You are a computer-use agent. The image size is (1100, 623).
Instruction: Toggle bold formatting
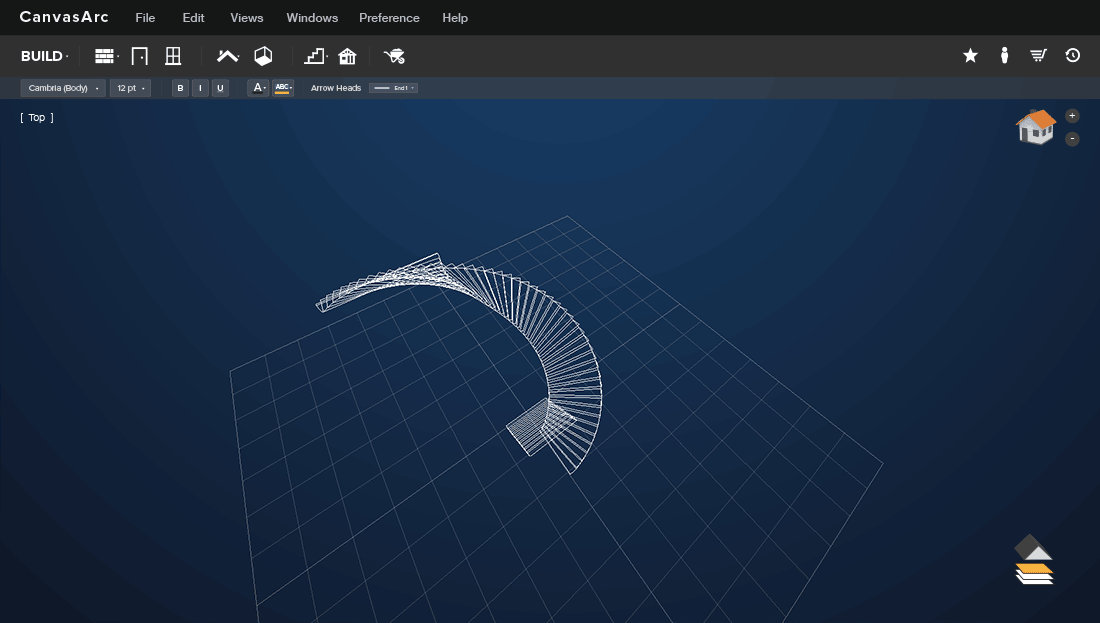tap(180, 88)
